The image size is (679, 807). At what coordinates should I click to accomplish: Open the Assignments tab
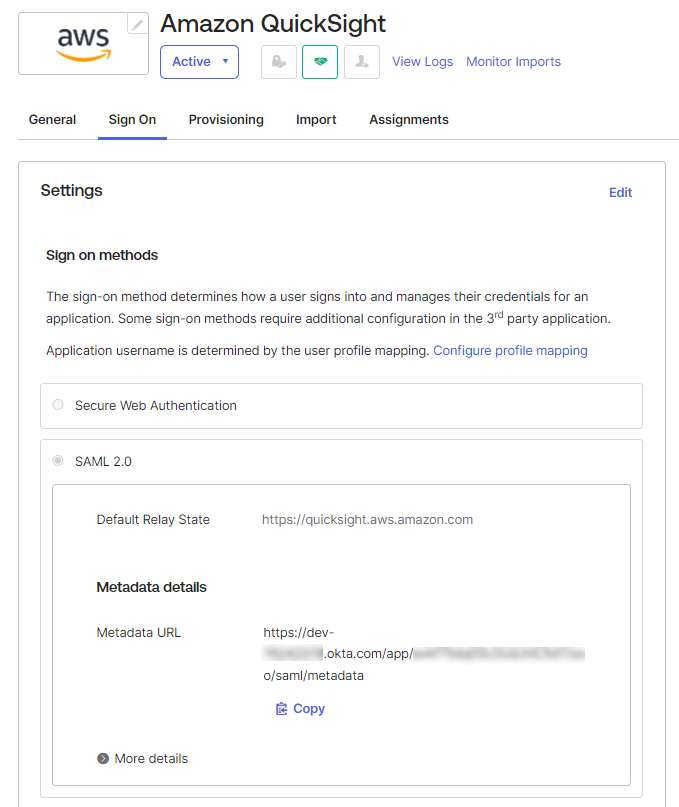409,119
